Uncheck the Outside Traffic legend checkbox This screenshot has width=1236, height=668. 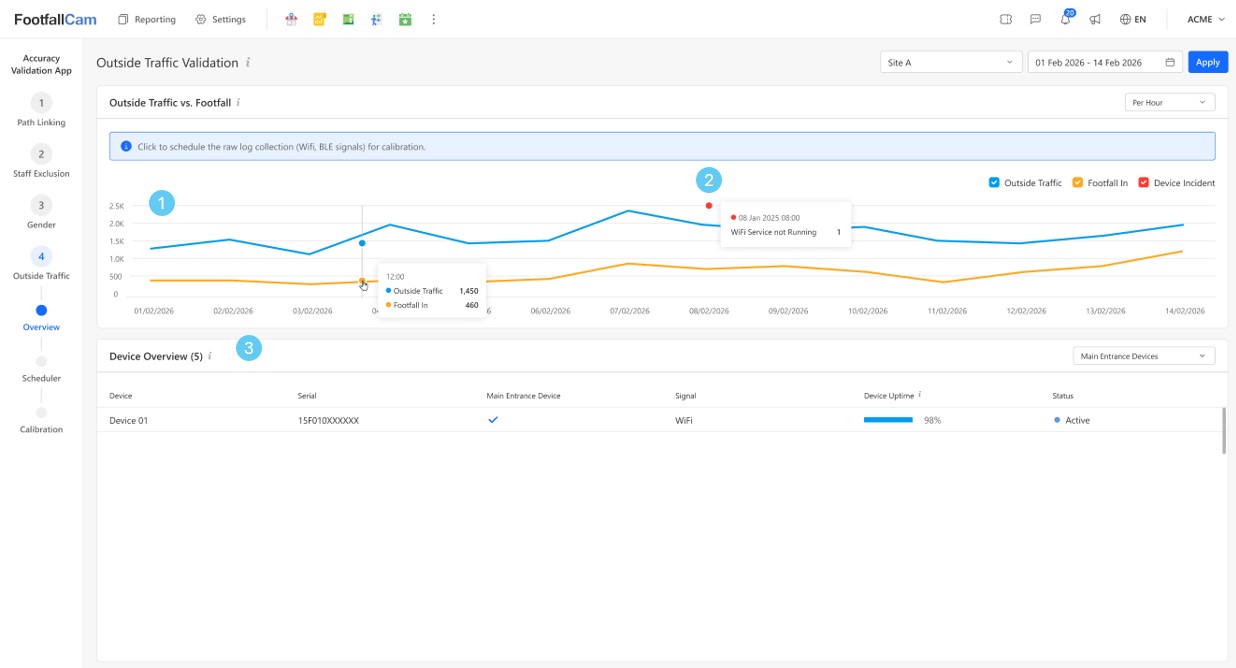pos(994,183)
